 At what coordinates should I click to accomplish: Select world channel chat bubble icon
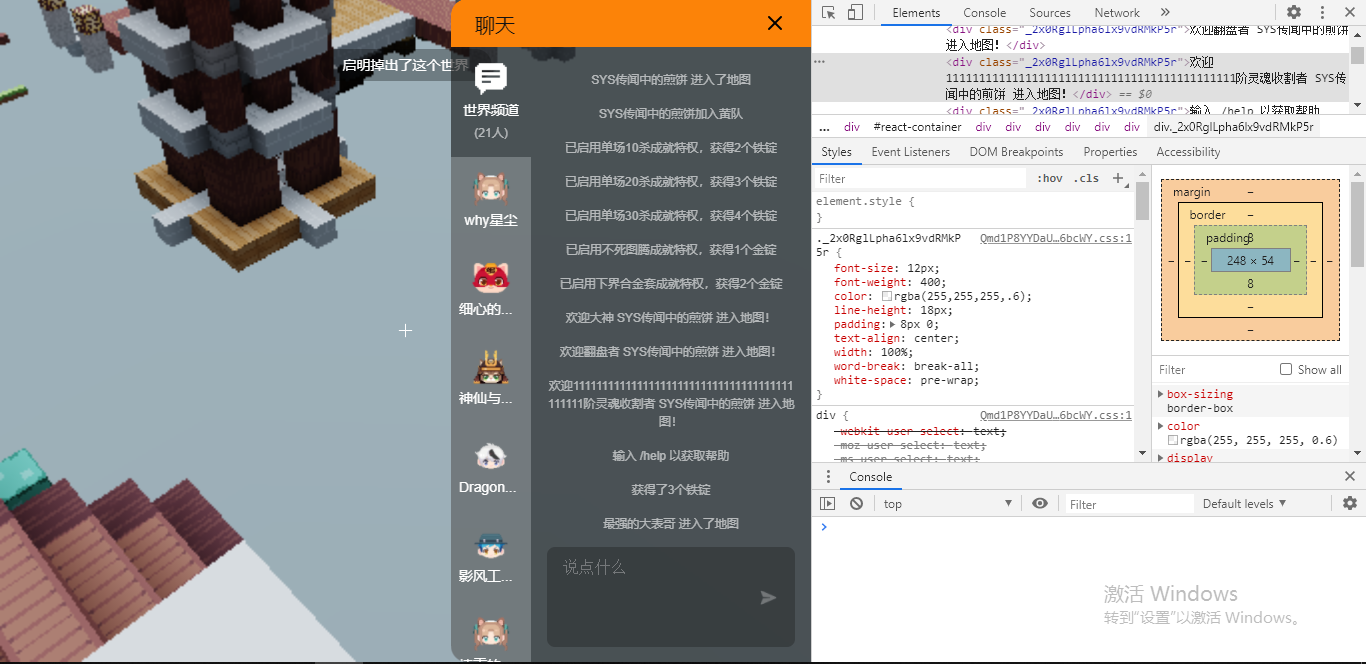coord(491,79)
